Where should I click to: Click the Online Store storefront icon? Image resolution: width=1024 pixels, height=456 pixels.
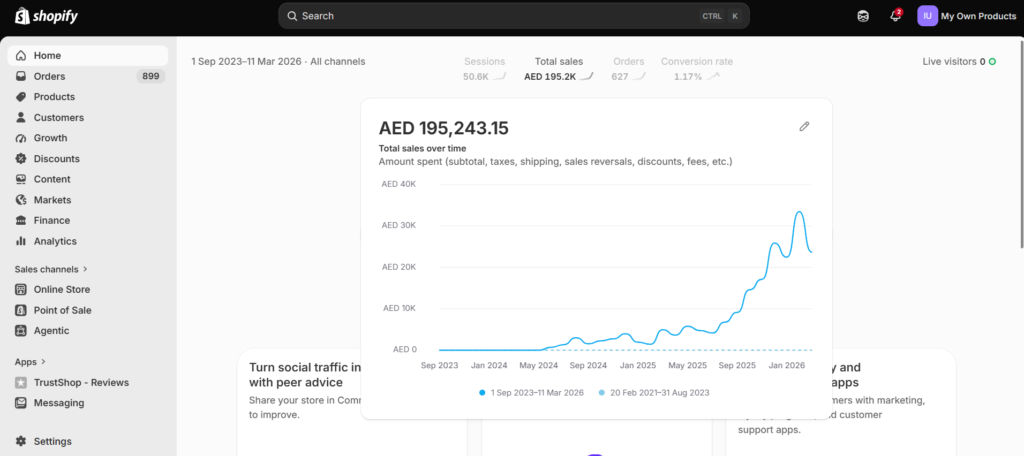21,289
